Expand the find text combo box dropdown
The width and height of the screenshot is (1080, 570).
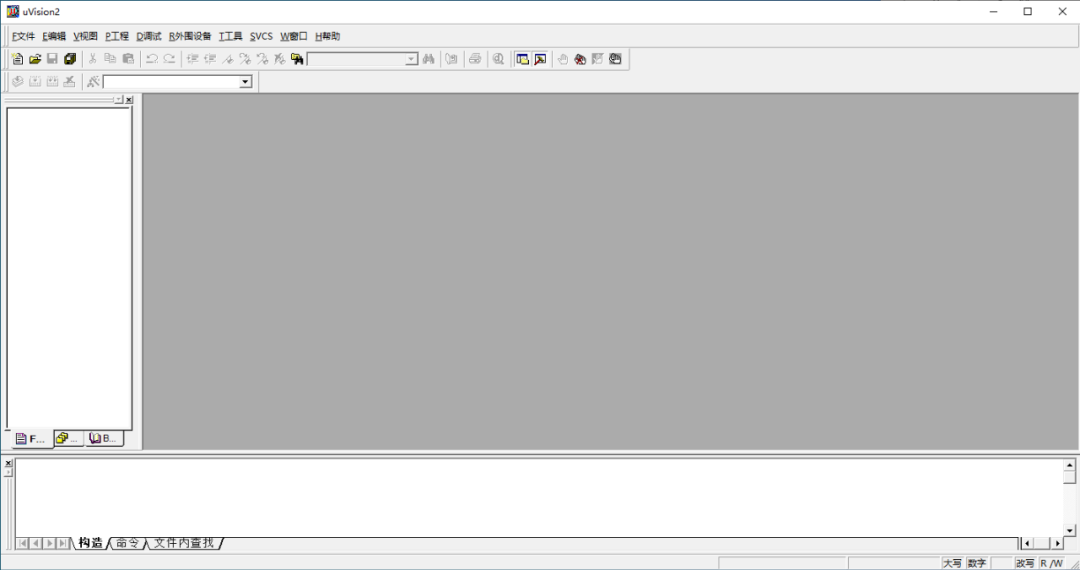411,59
